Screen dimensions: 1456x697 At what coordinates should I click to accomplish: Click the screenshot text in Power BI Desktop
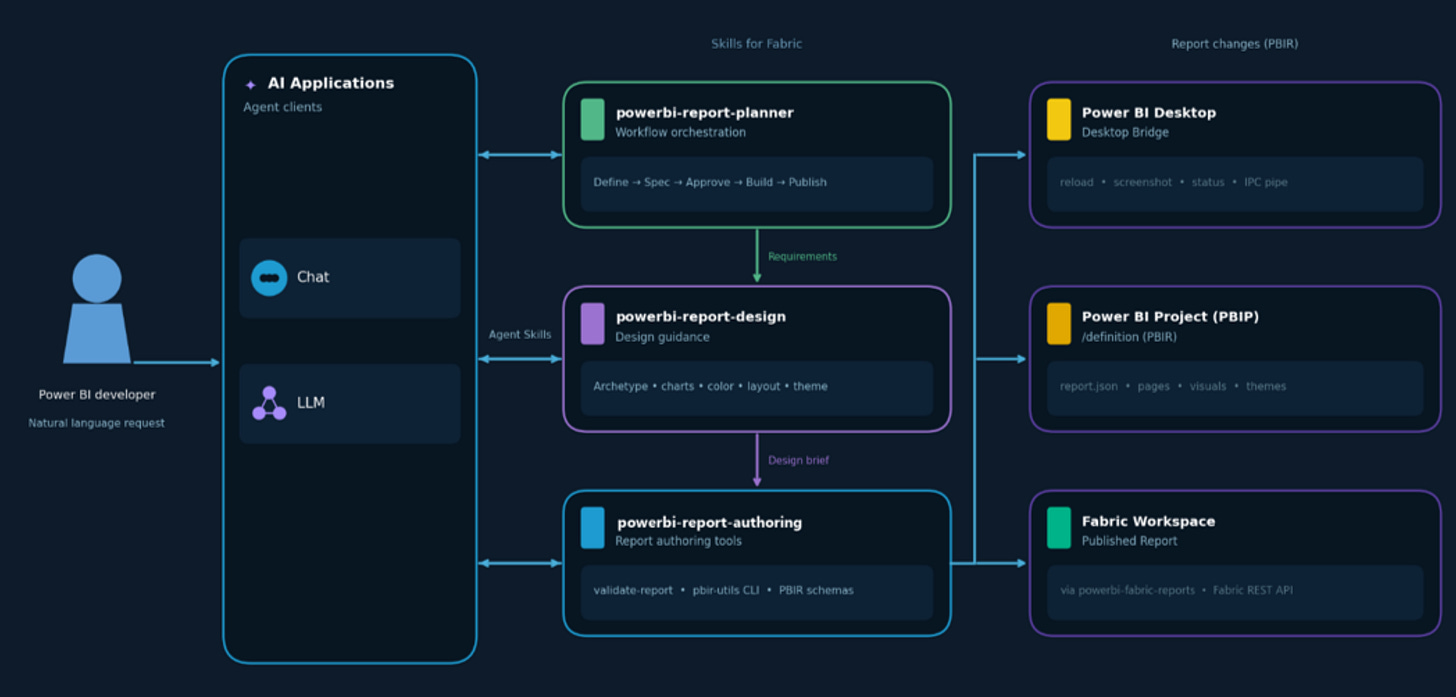coord(1143,183)
